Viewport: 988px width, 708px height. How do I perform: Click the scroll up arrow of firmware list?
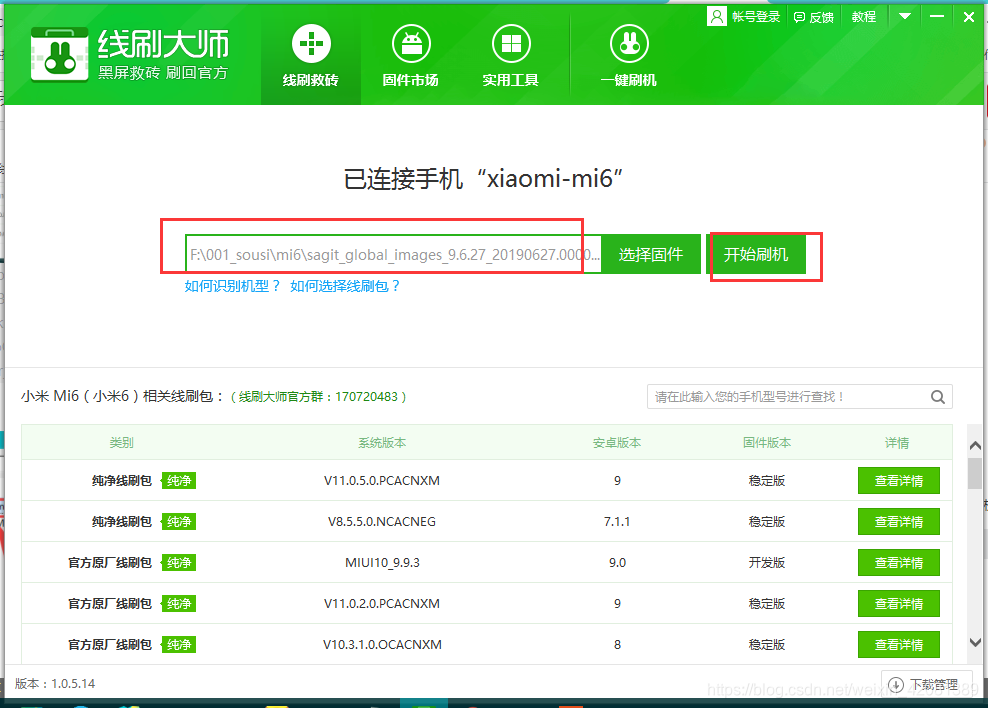975,446
